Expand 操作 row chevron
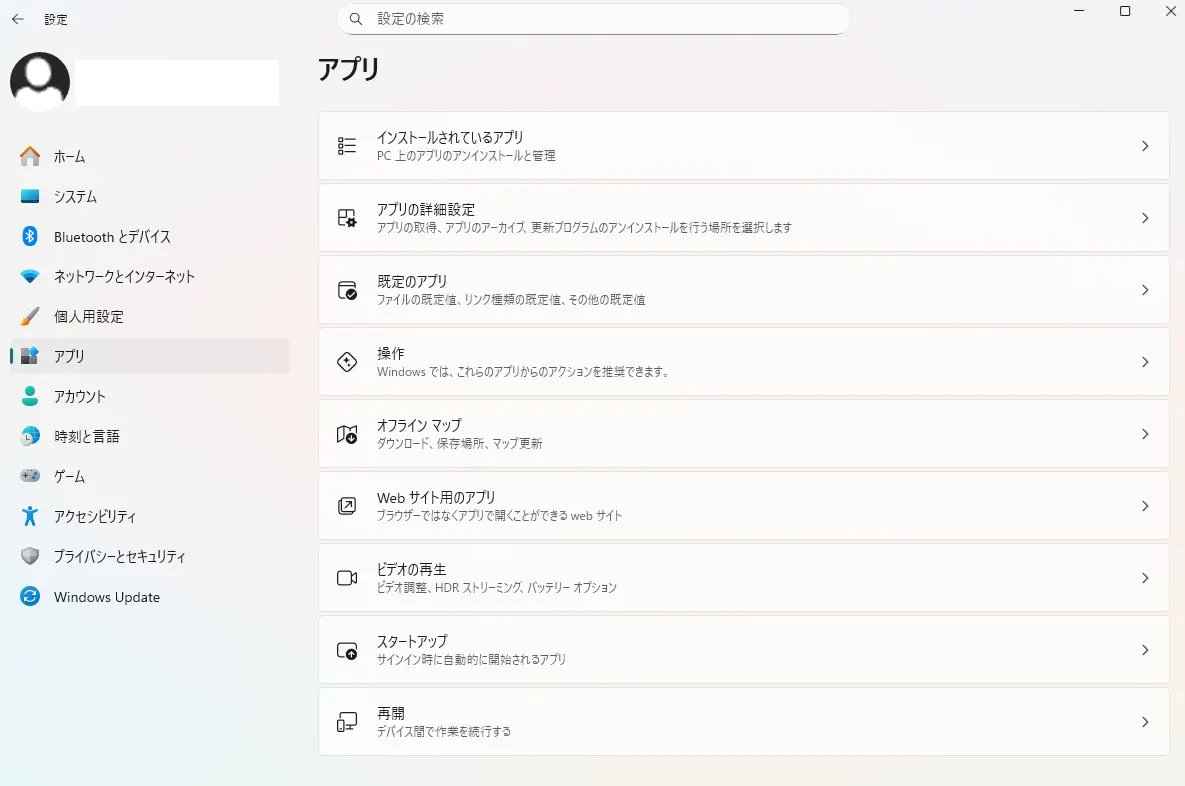Viewport: 1185px width, 786px height. tap(1145, 362)
